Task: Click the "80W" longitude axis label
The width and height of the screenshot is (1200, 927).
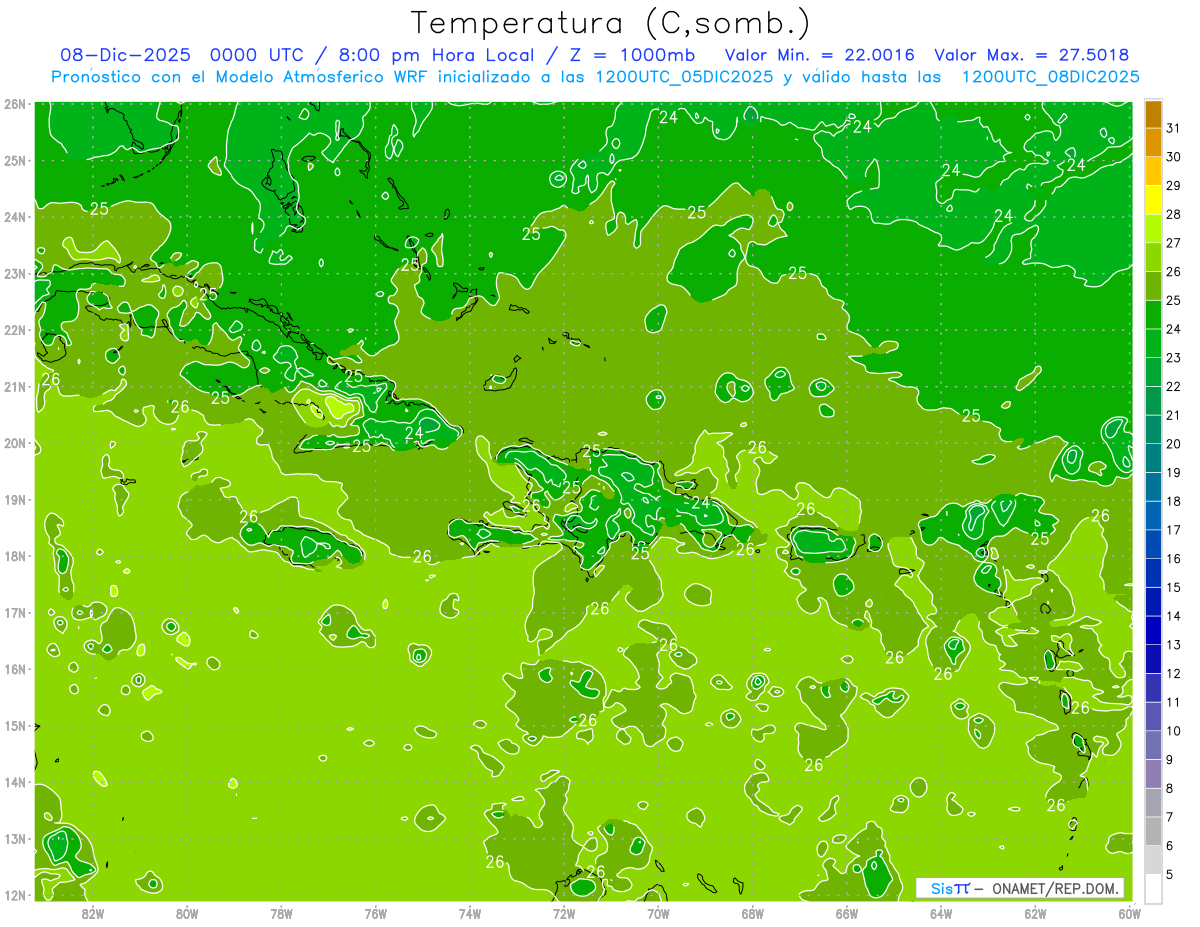Action: tap(187, 913)
